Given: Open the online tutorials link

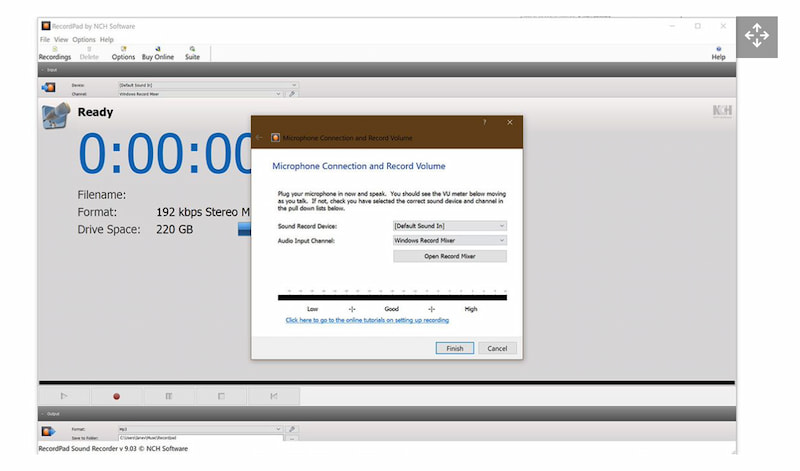Looking at the screenshot, I should pyautogui.click(x=367, y=320).
